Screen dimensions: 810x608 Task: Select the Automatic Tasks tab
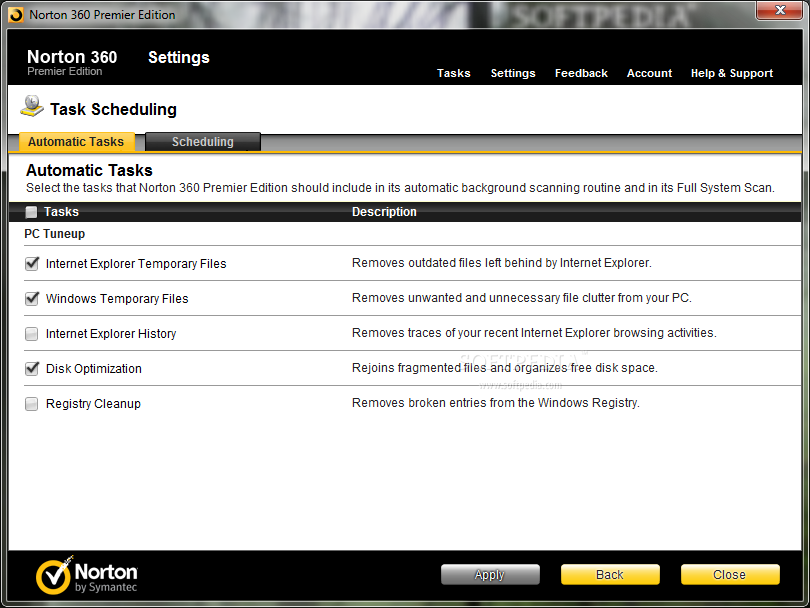76,142
